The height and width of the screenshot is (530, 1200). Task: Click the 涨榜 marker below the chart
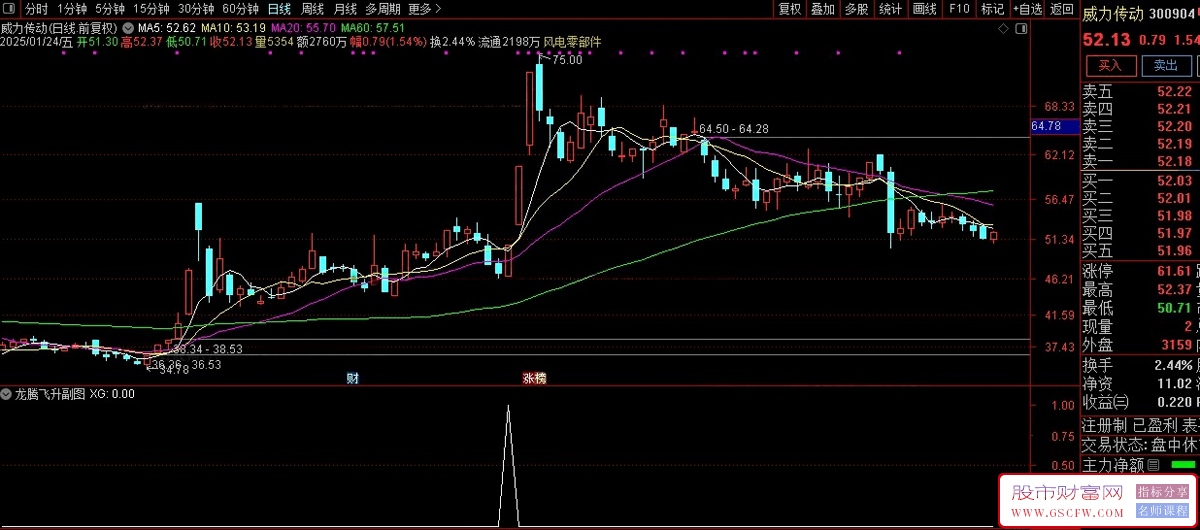tap(534, 378)
